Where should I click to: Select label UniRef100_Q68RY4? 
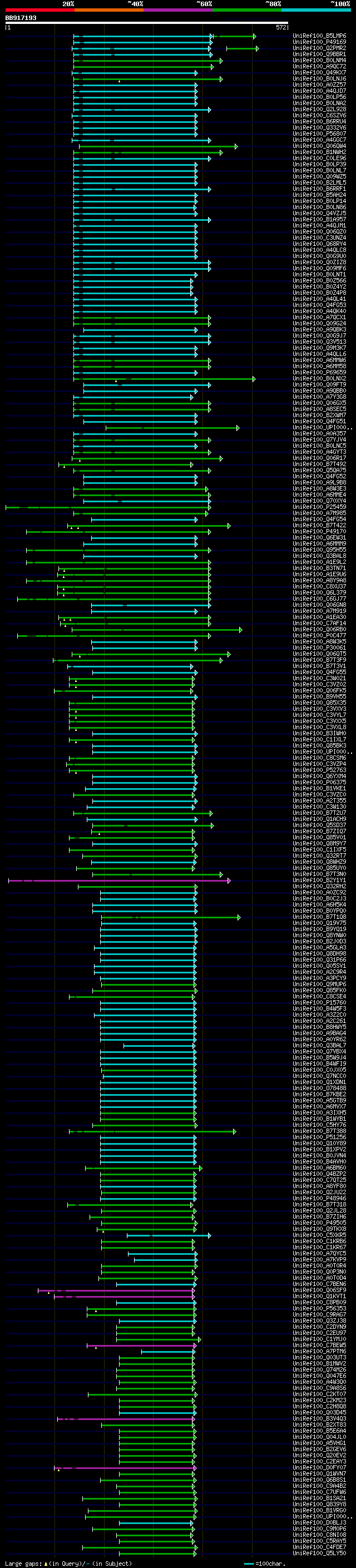pos(319,244)
